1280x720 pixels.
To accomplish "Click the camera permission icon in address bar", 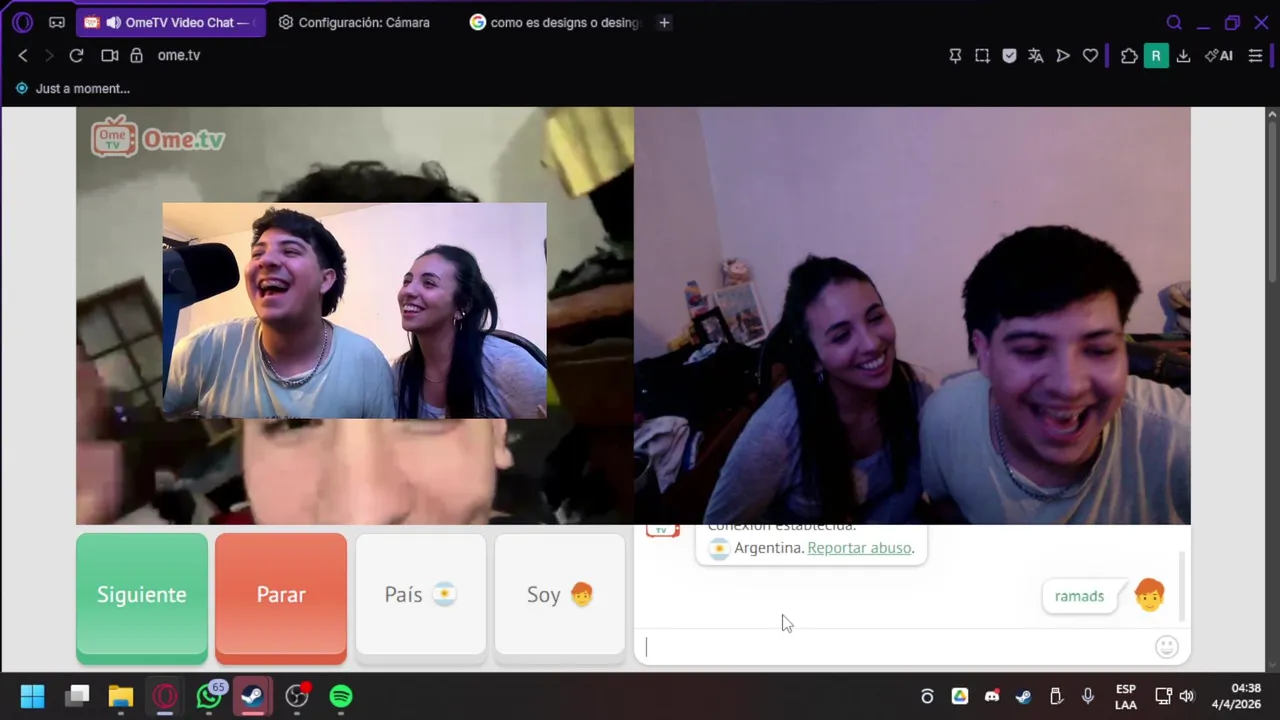I will [x=110, y=55].
